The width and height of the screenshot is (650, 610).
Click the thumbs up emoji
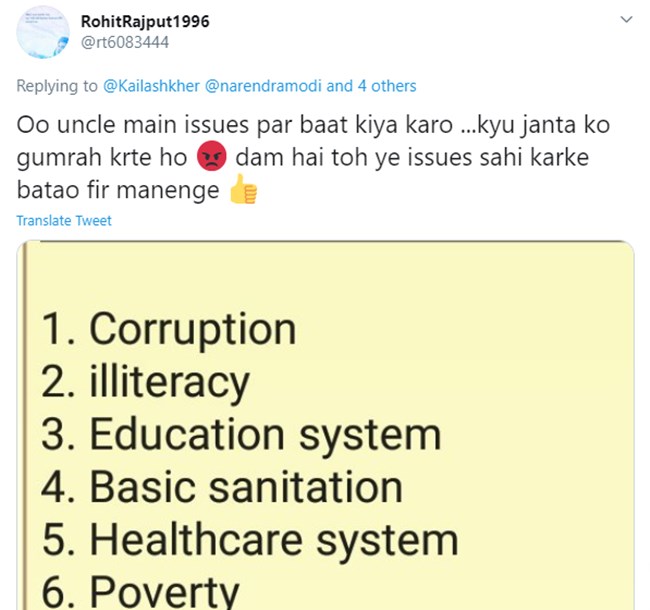(x=244, y=189)
